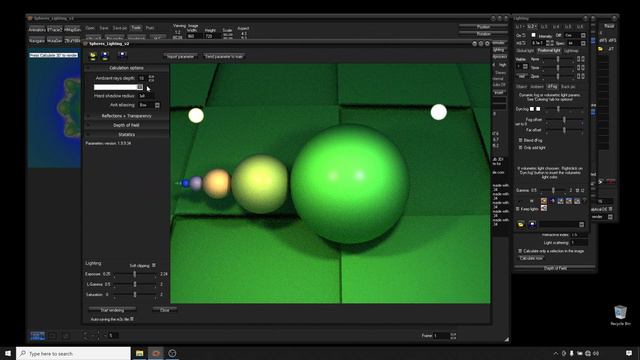This screenshot has height=360, width=640.
Task: Adjust the Gamma slider in Lighting window
Action: coord(553,190)
